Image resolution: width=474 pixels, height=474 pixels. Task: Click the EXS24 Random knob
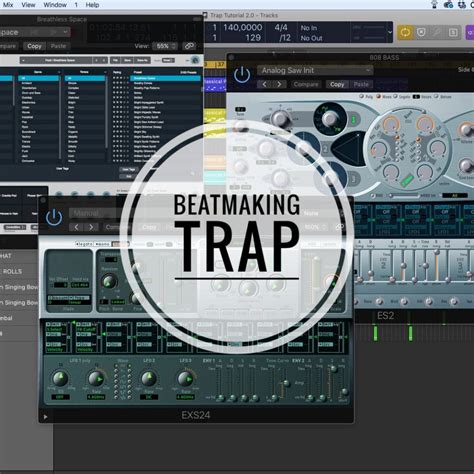tap(109, 282)
